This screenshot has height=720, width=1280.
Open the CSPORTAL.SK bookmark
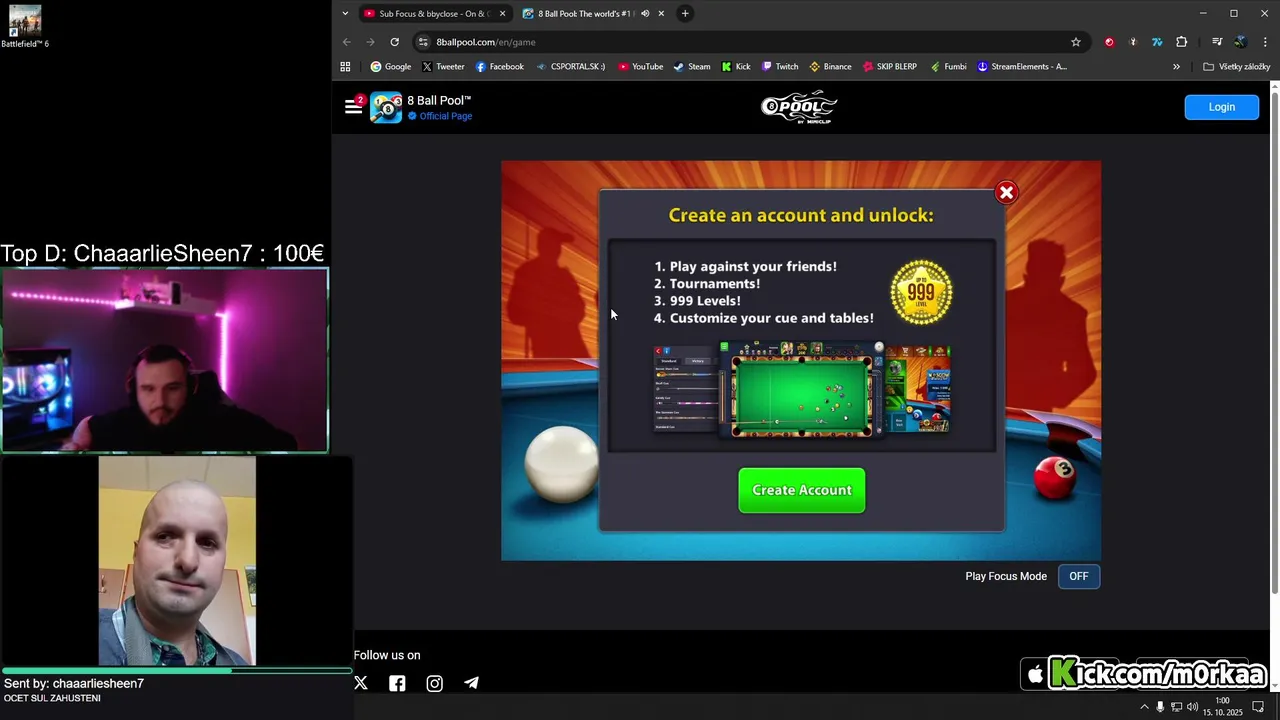[x=571, y=67]
